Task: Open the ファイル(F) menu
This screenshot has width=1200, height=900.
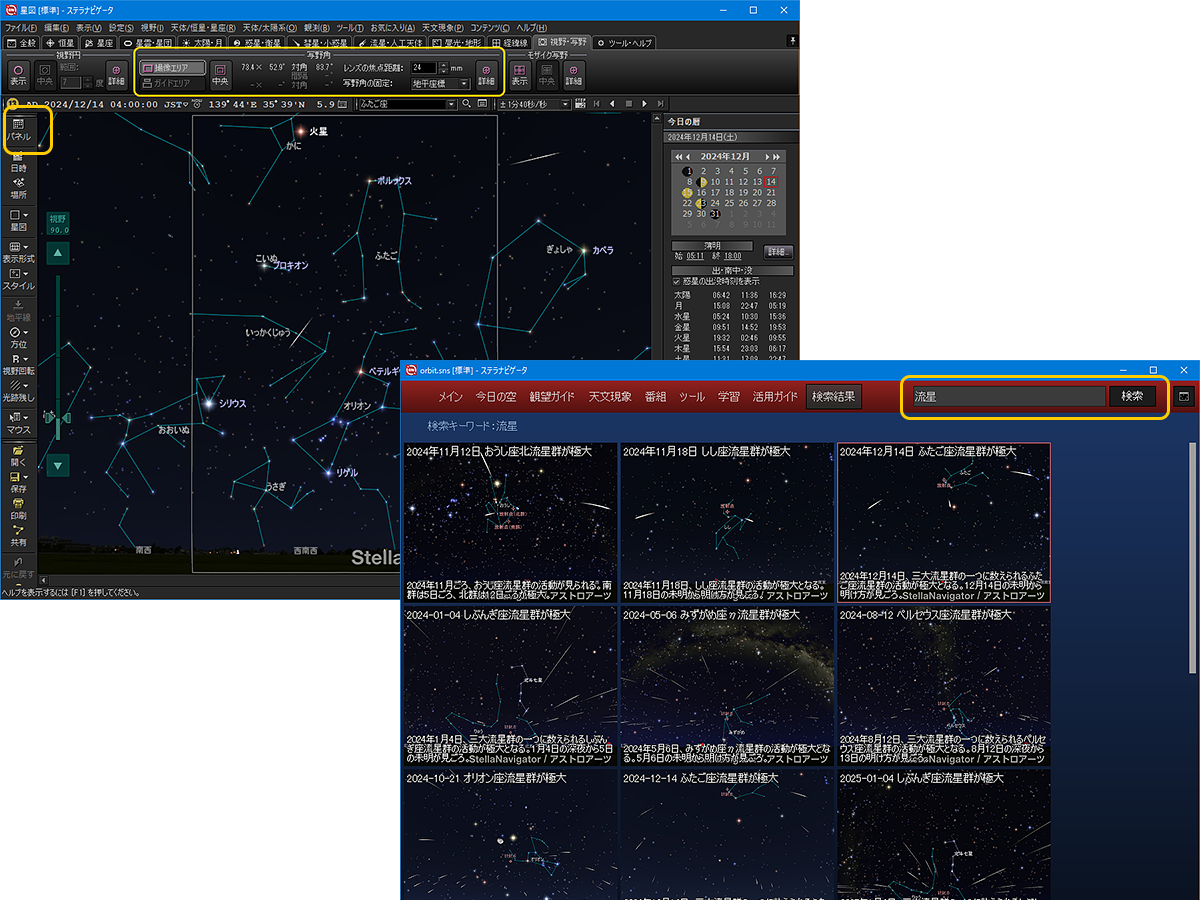Action: (20, 28)
